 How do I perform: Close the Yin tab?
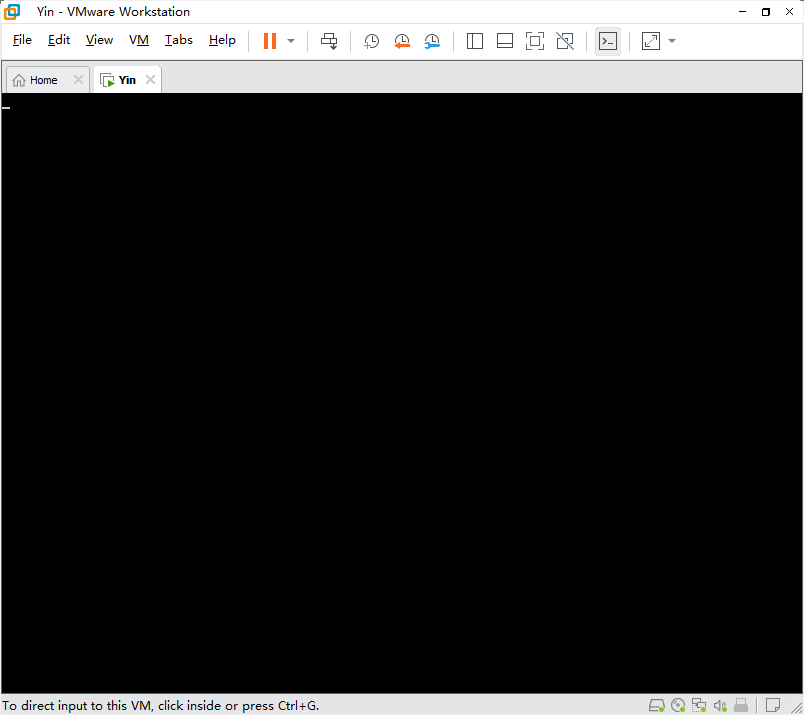point(150,80)
